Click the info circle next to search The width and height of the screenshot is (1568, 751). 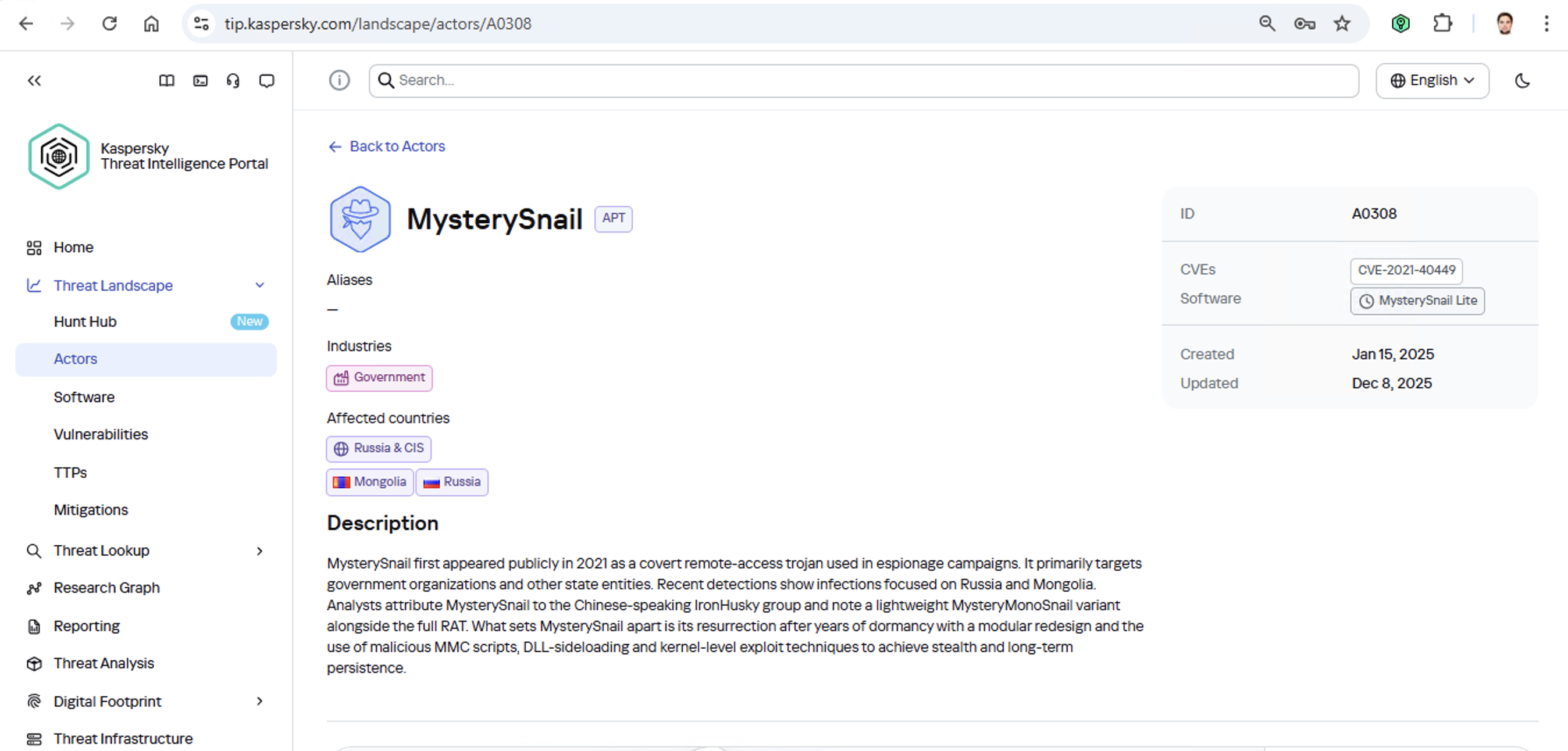click(x=339, y=80)
